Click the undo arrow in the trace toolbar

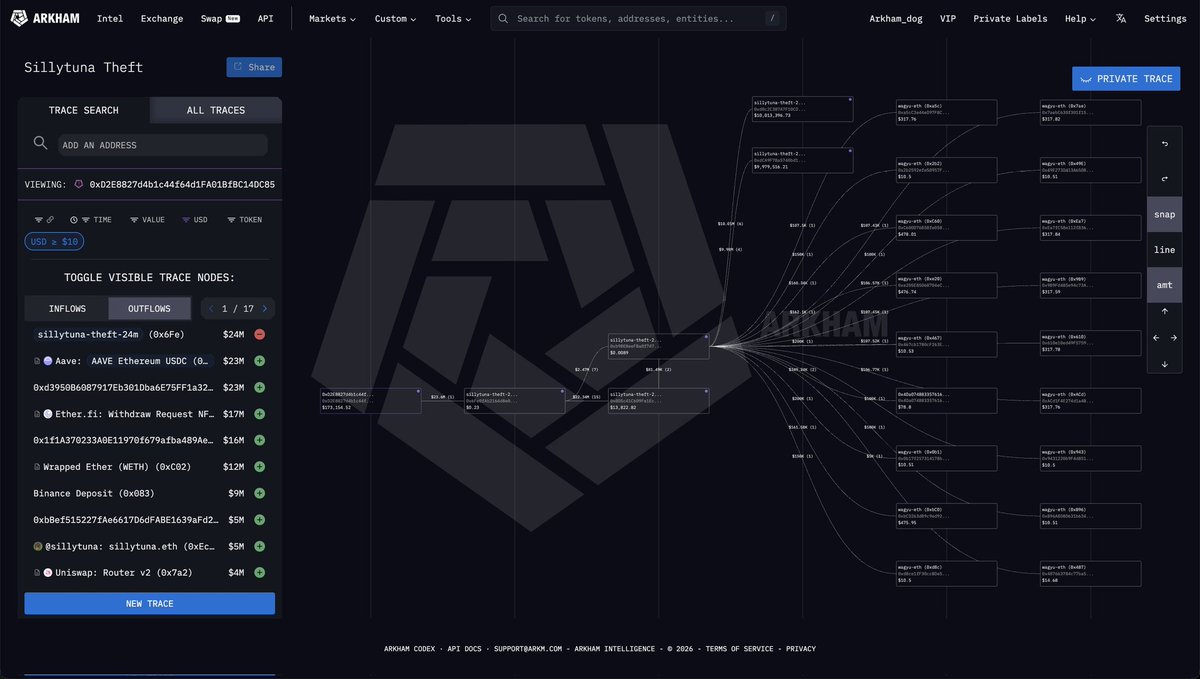[x=1164, y=144]
